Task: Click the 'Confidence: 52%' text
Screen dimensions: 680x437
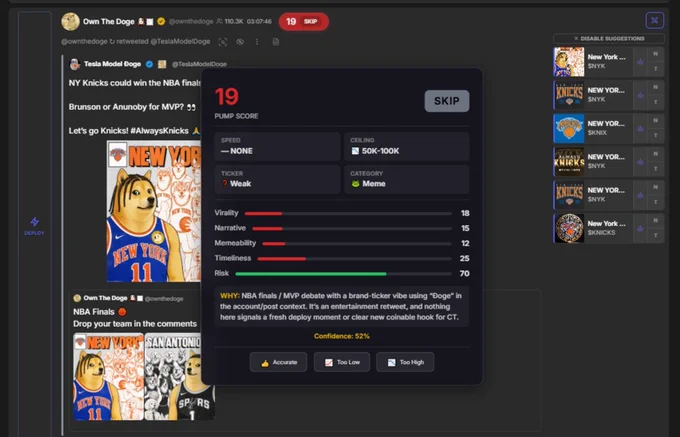Action: tap(342, 336)
